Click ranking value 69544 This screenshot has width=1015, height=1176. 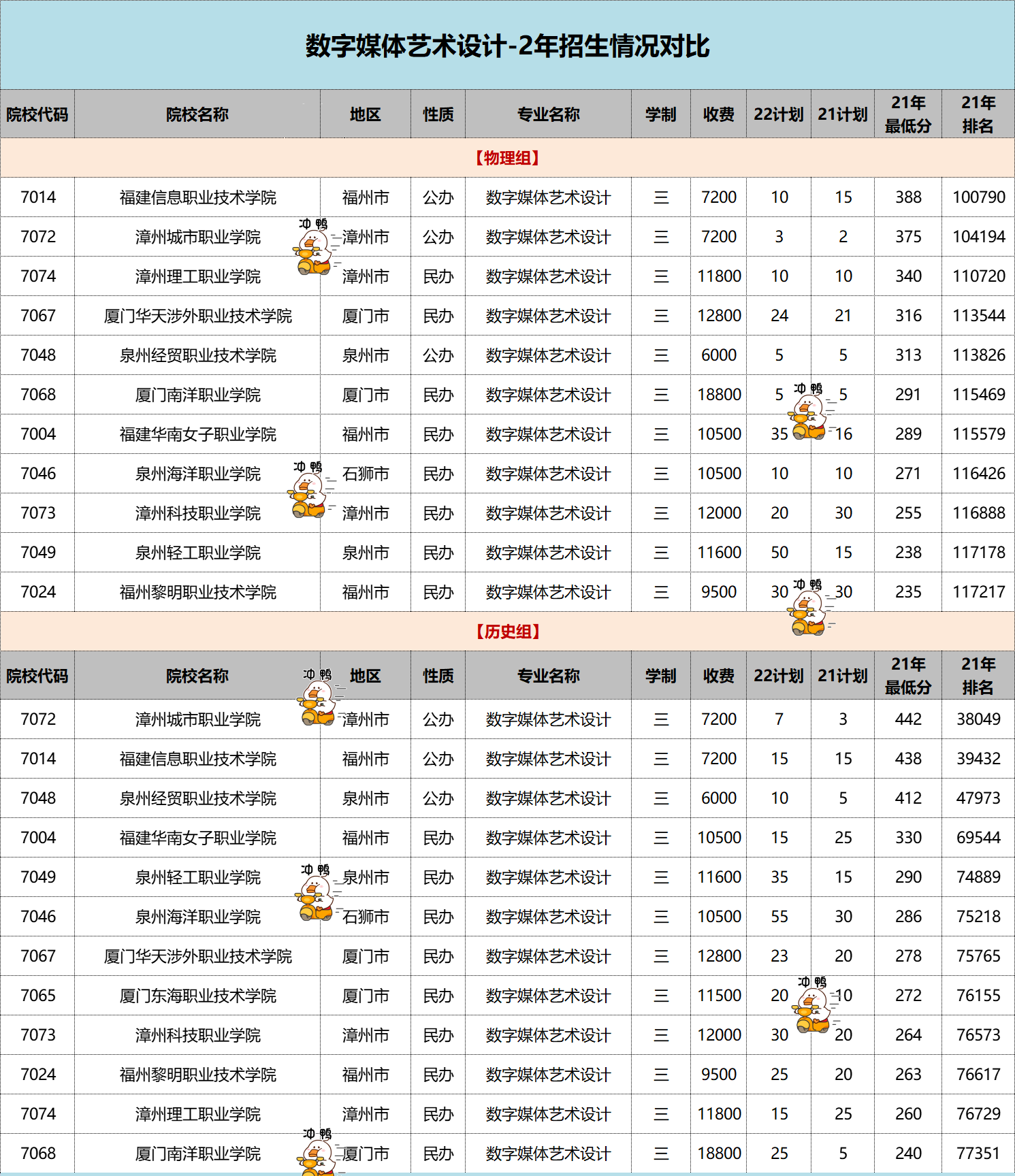(x=978, y=838)
